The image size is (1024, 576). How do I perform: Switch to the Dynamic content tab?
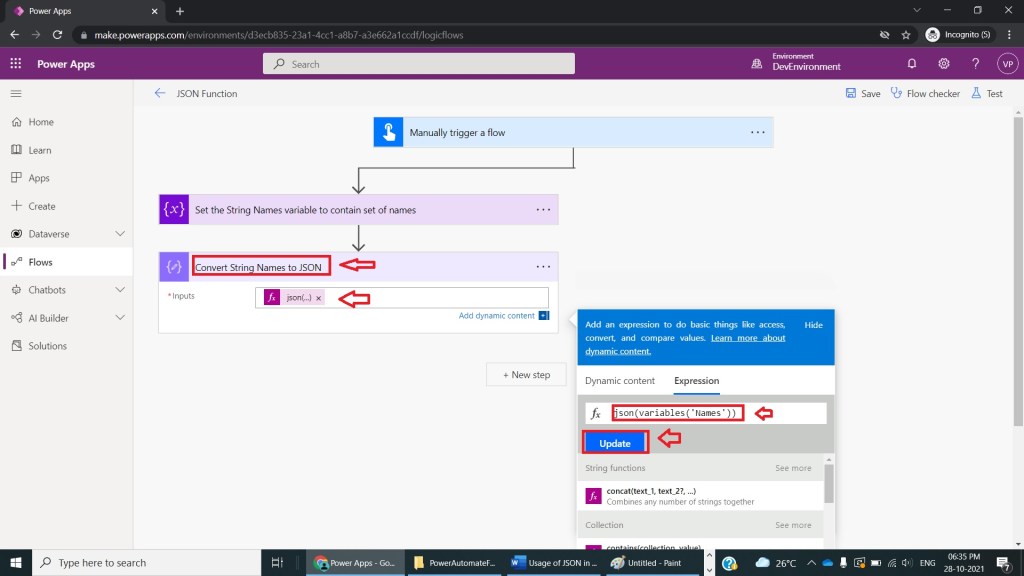click(620, 381)
